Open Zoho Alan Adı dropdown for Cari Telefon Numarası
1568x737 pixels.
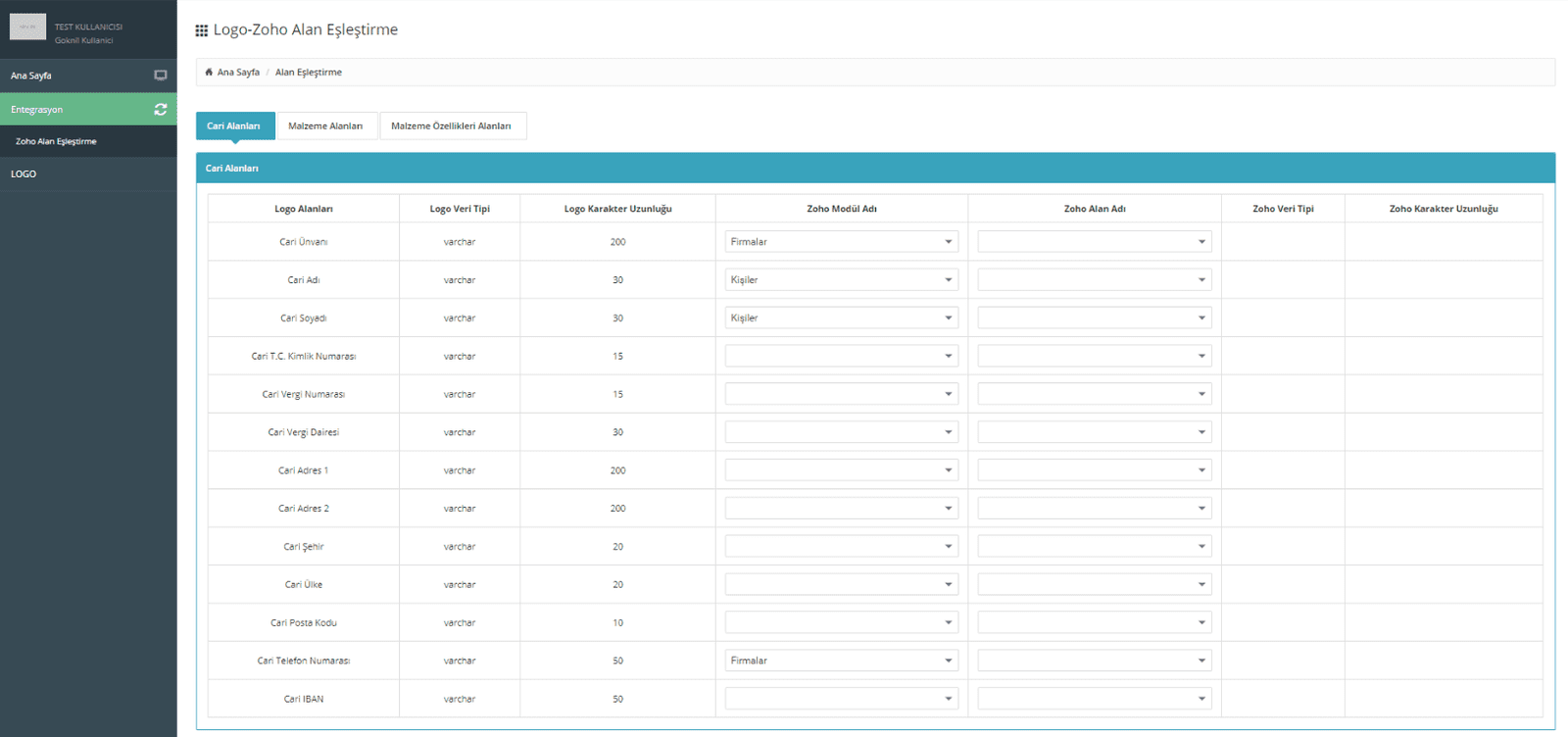click(1095, 661)
